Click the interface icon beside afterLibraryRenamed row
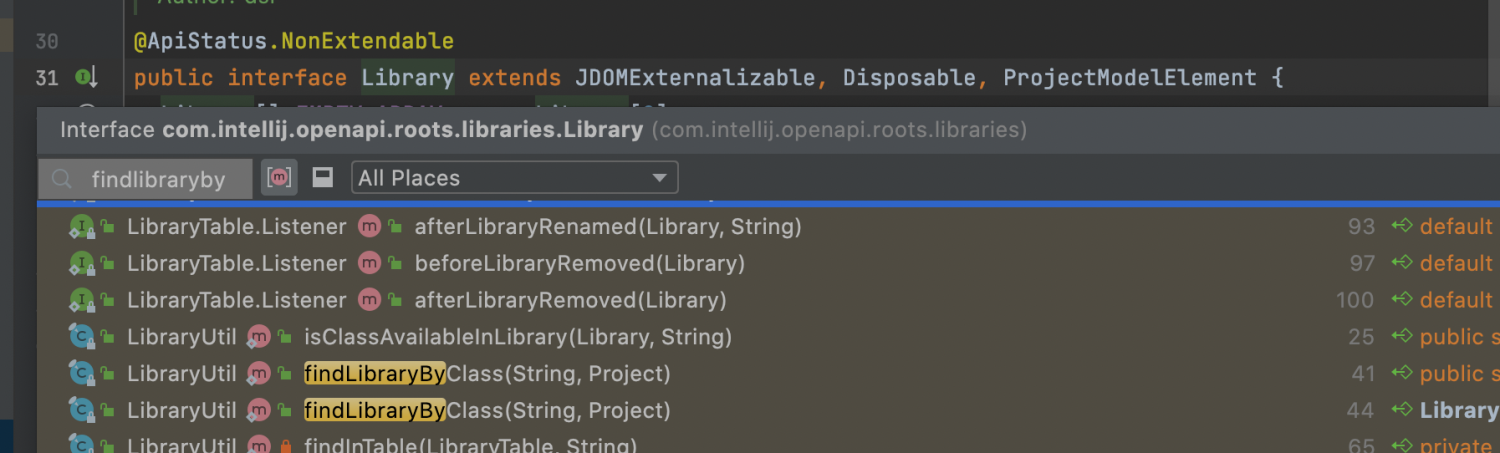 tap(81, 227)
